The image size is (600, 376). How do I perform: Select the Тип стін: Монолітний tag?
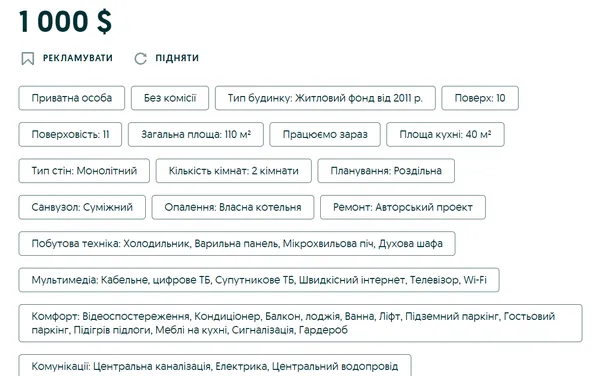pyautogui.click(x=84, y=171)
